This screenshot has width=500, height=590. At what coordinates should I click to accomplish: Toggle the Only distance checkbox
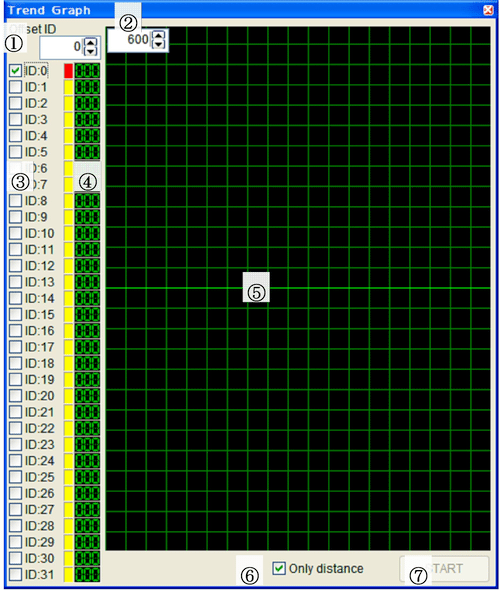coord(279,568)
